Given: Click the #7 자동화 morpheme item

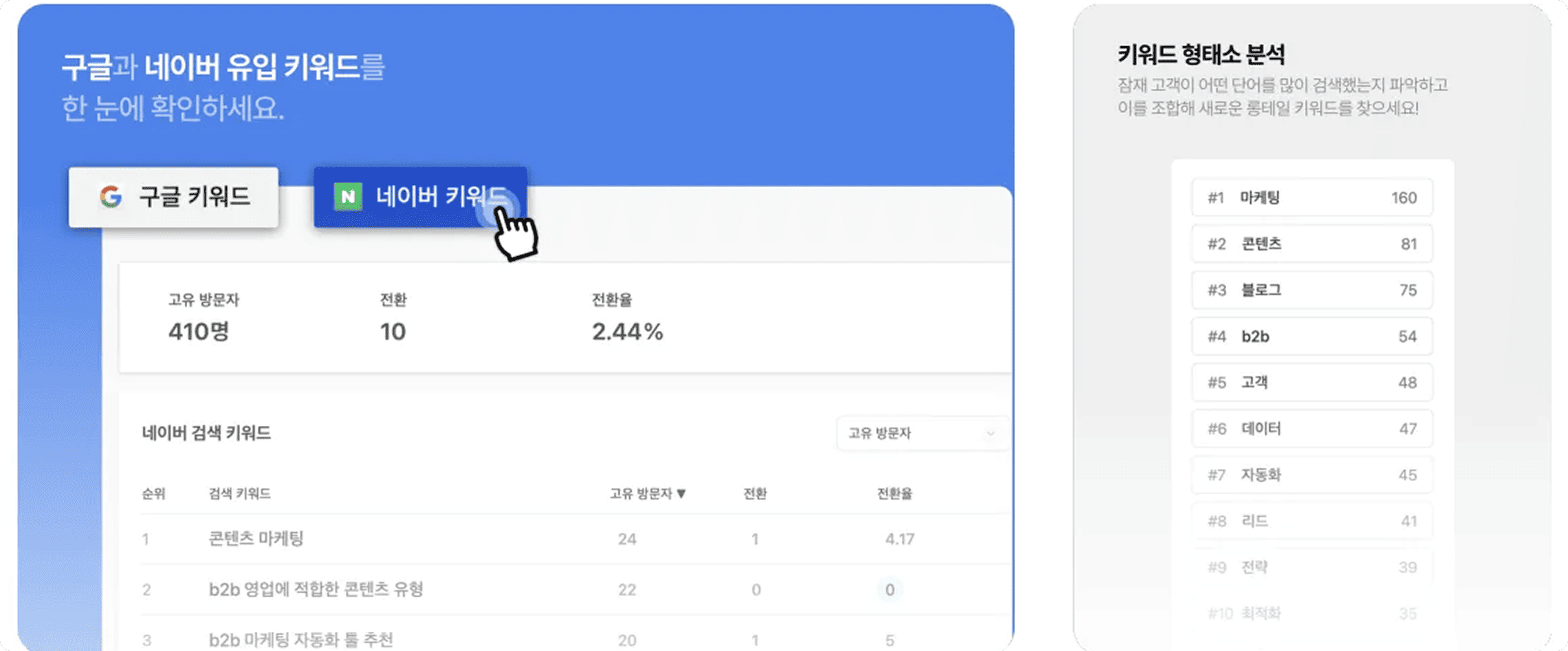Looking at the screenshot, I should tap(1312, 474).
